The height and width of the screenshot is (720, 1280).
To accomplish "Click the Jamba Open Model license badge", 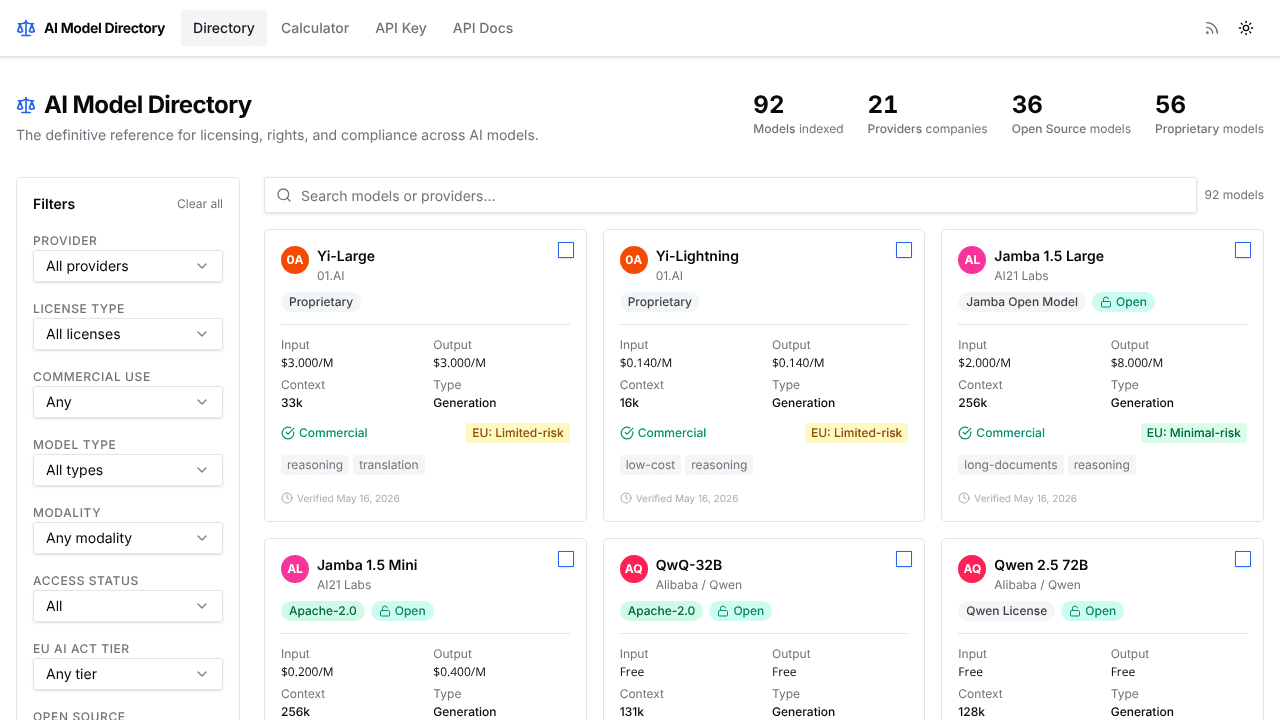I will (1022, 302).
